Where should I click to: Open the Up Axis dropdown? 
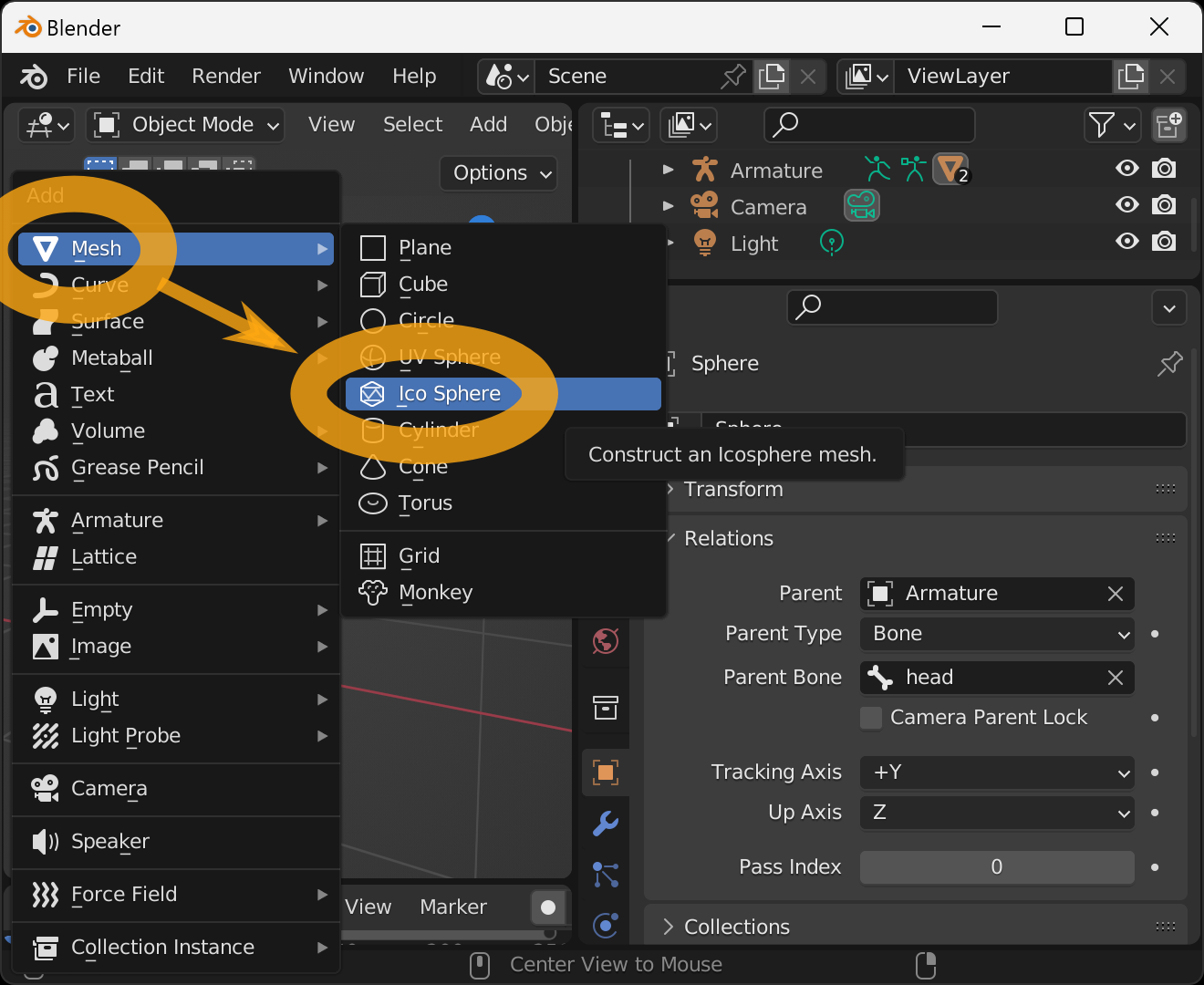point(997,813)
